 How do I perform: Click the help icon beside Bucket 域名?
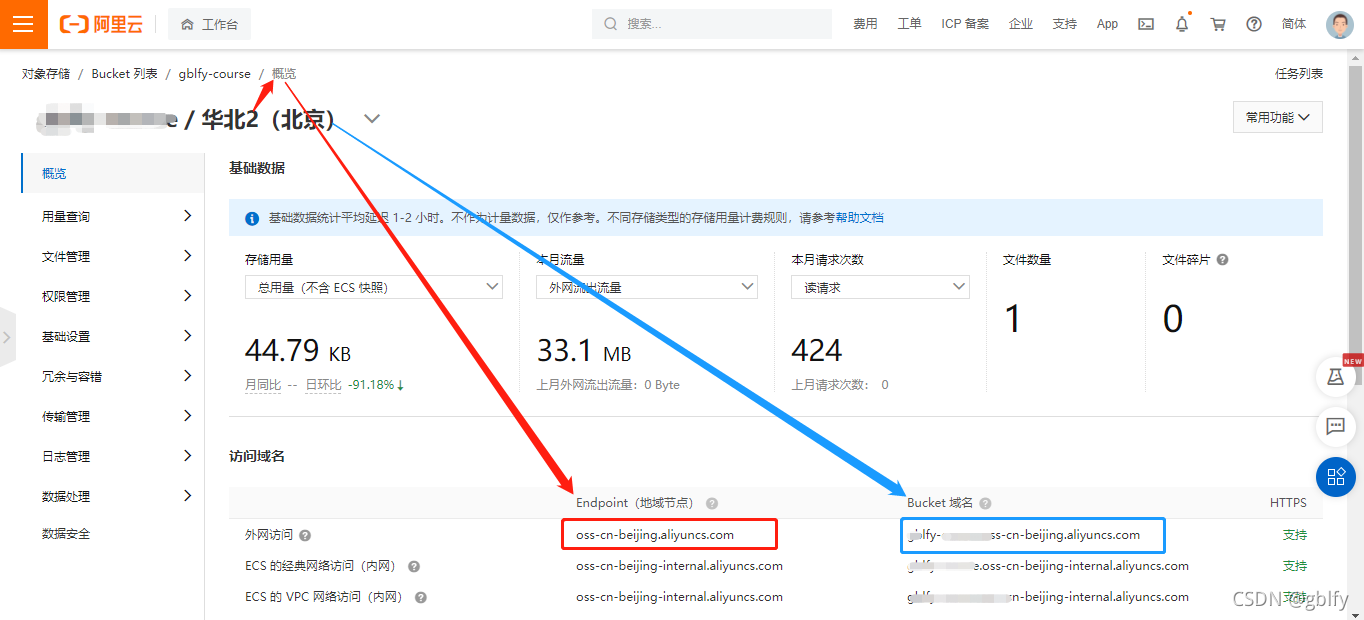tap(985, 503)
